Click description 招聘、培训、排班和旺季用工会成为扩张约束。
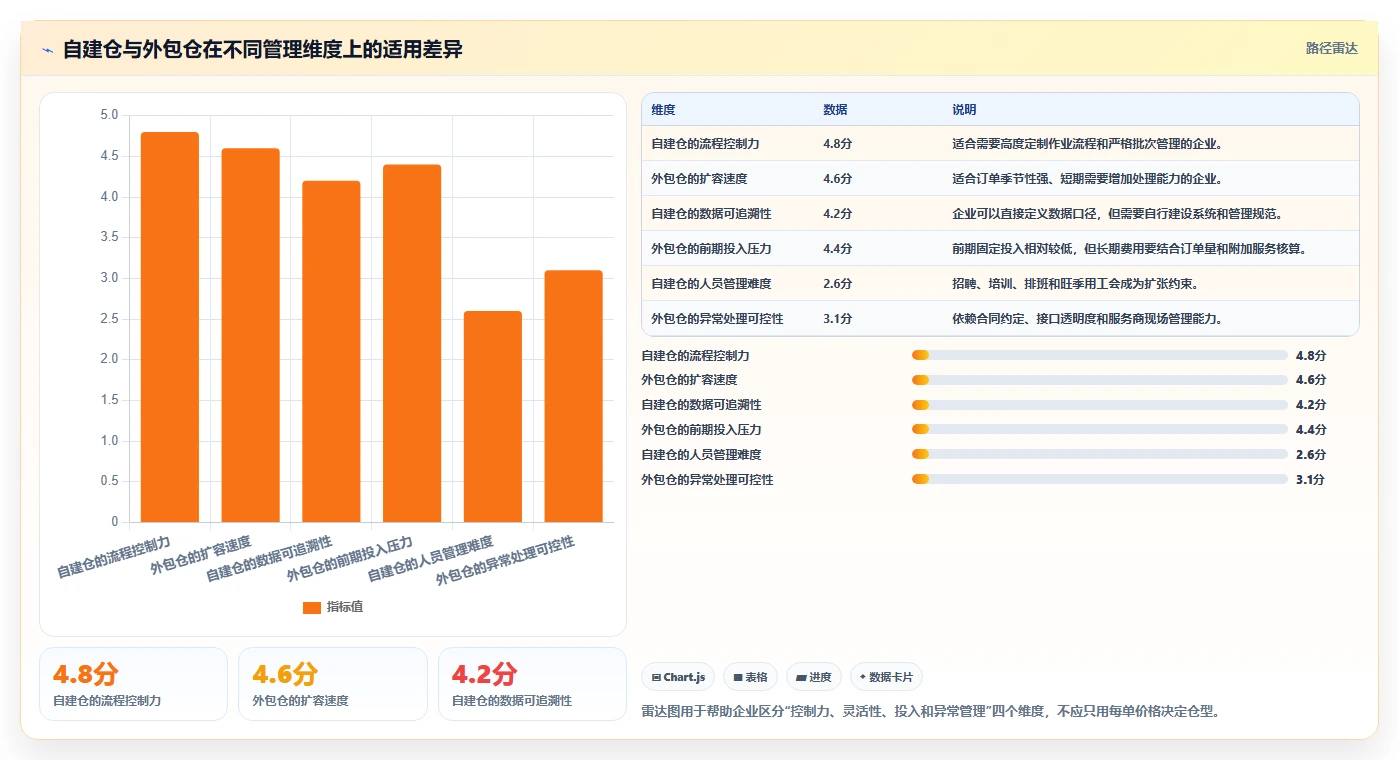 click(x=1075, y=284)
